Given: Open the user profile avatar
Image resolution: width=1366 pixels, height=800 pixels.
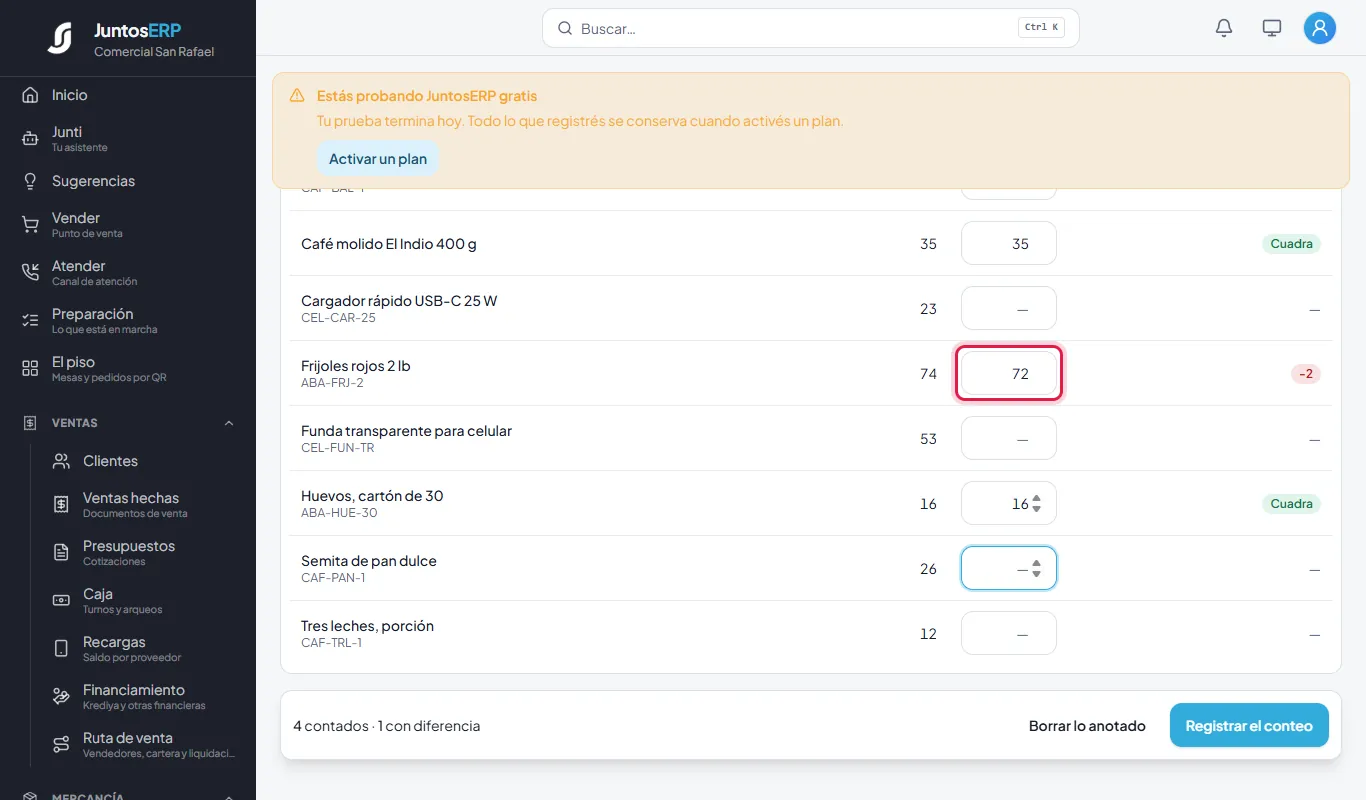Looking at the screenshot, I should pyautogui.click(x=1320, y=28).
